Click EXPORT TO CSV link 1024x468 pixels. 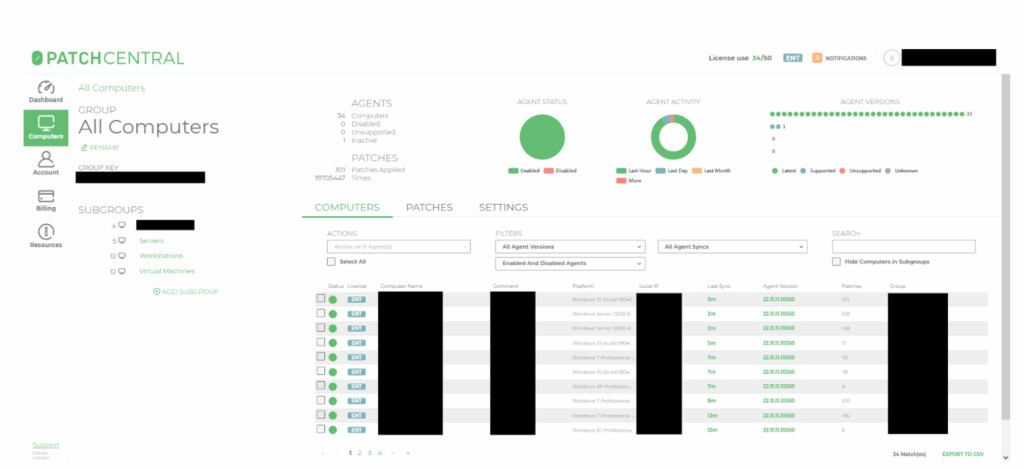click(x=963, y=454)
